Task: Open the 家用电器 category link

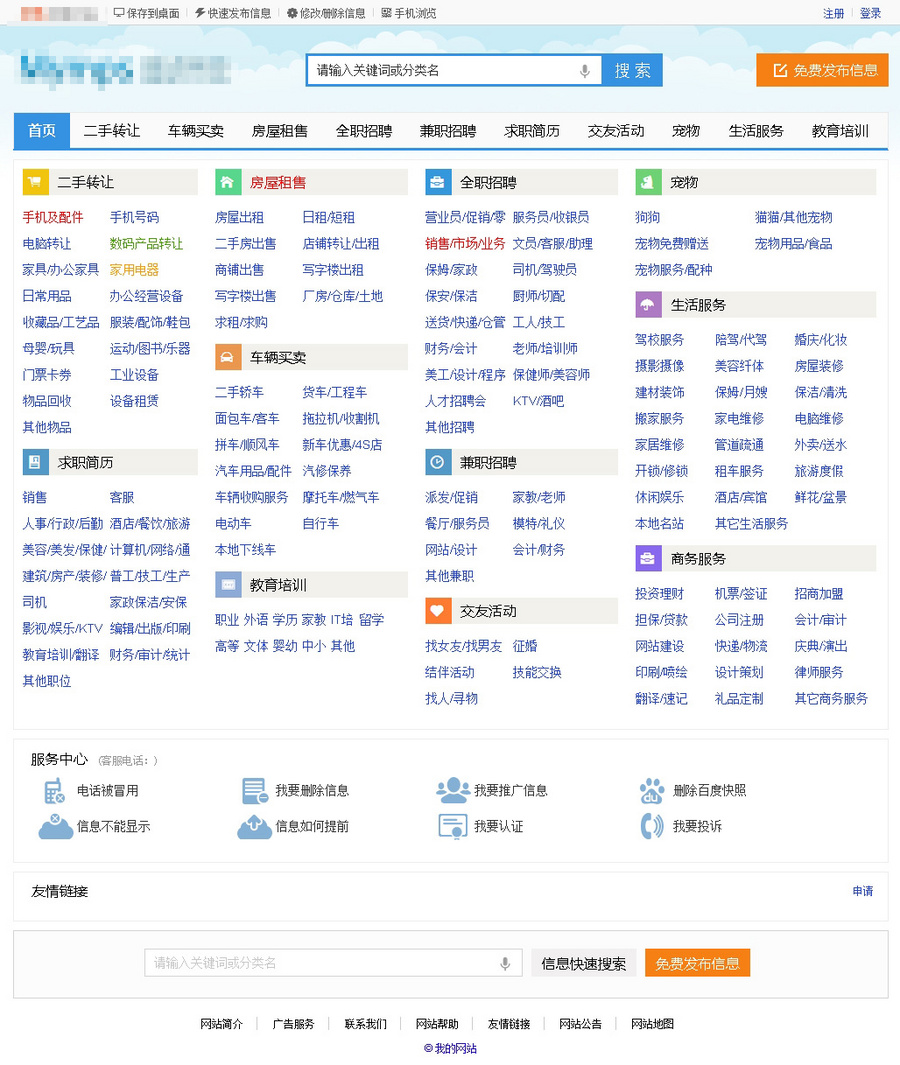Action: [134, 270]
